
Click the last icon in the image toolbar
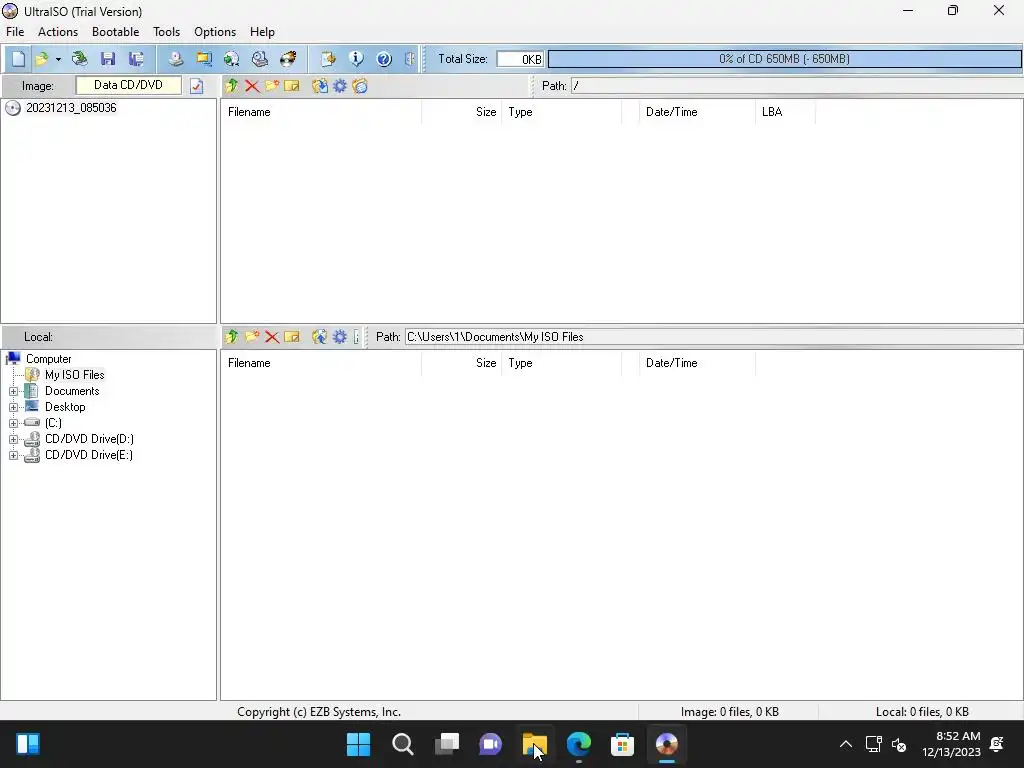(x=360, y=86)
